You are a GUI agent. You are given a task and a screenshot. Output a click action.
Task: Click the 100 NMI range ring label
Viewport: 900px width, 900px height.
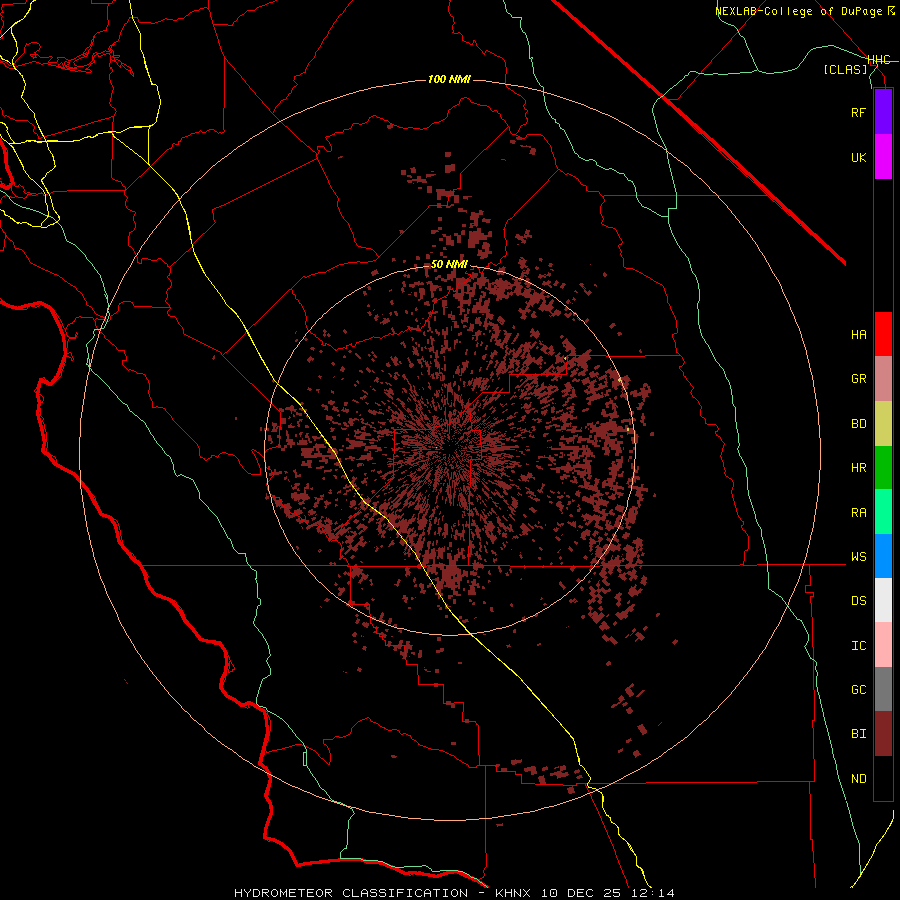[449, 79]
